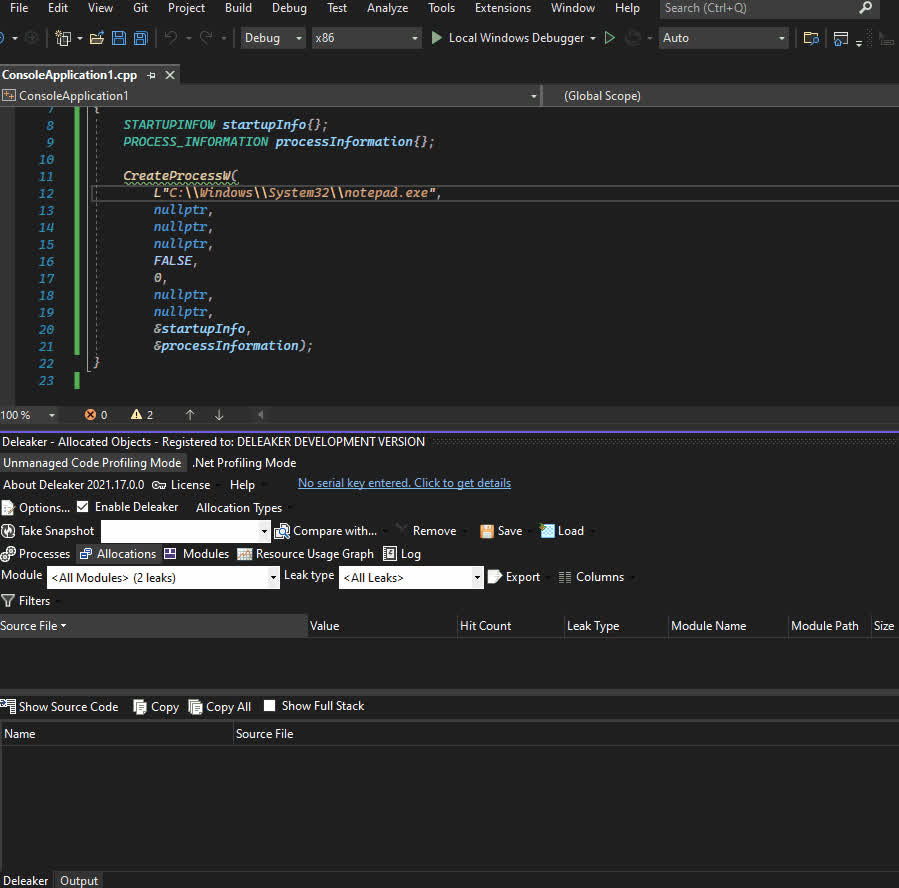Enable the Show Full Stack checkbox
Viewport: 899px width, 888px height.
[269, 706]
